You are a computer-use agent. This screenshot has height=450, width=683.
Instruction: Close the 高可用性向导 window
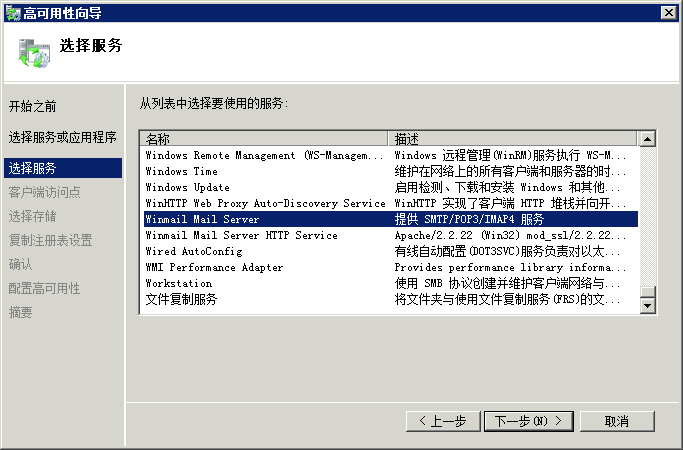[668, 13]
